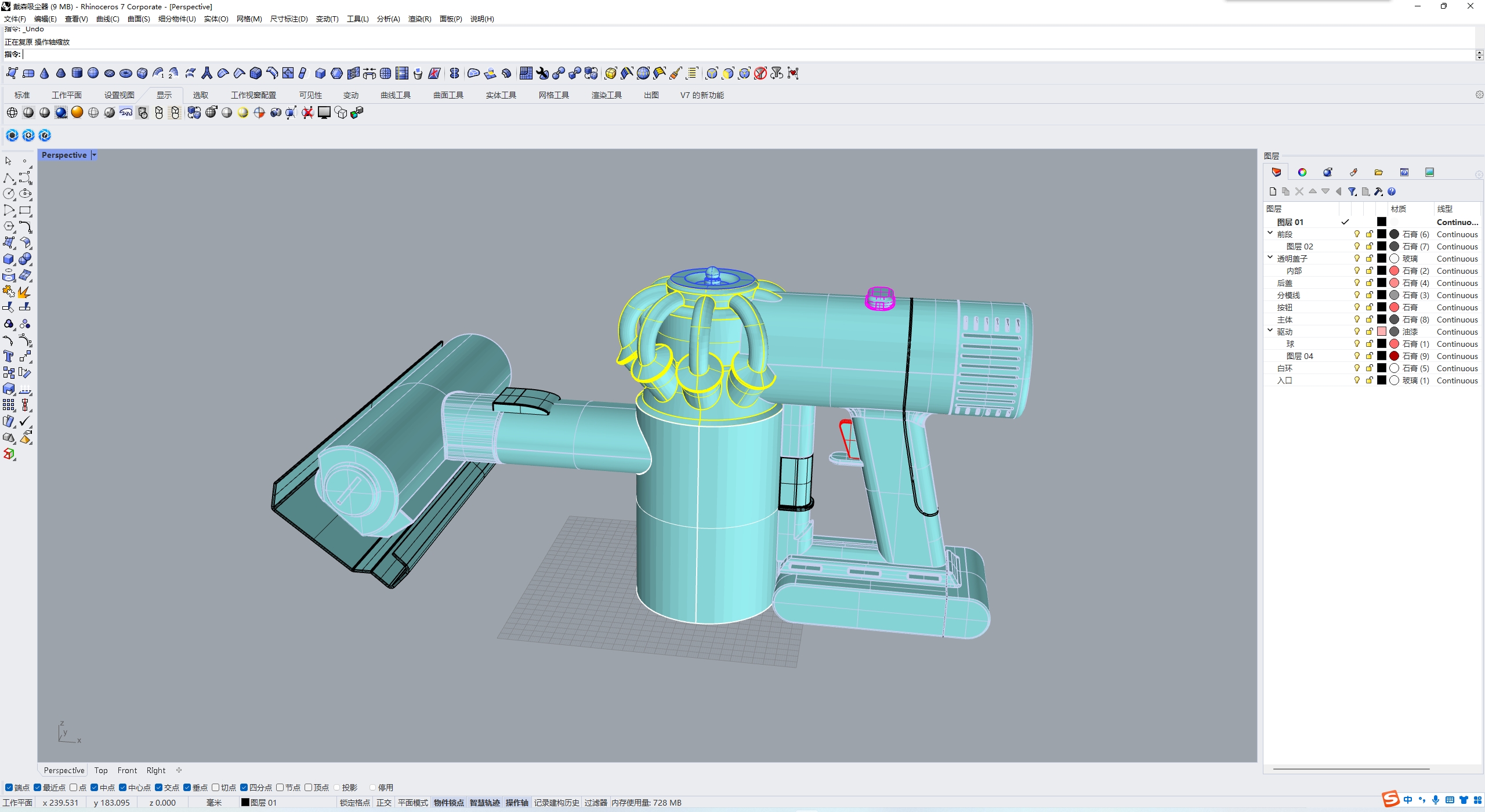The height and width of the screenshot is (812, 1485).
Task: Select the rectangle tool in the left sidebar
Action: [x=25, y=210]
